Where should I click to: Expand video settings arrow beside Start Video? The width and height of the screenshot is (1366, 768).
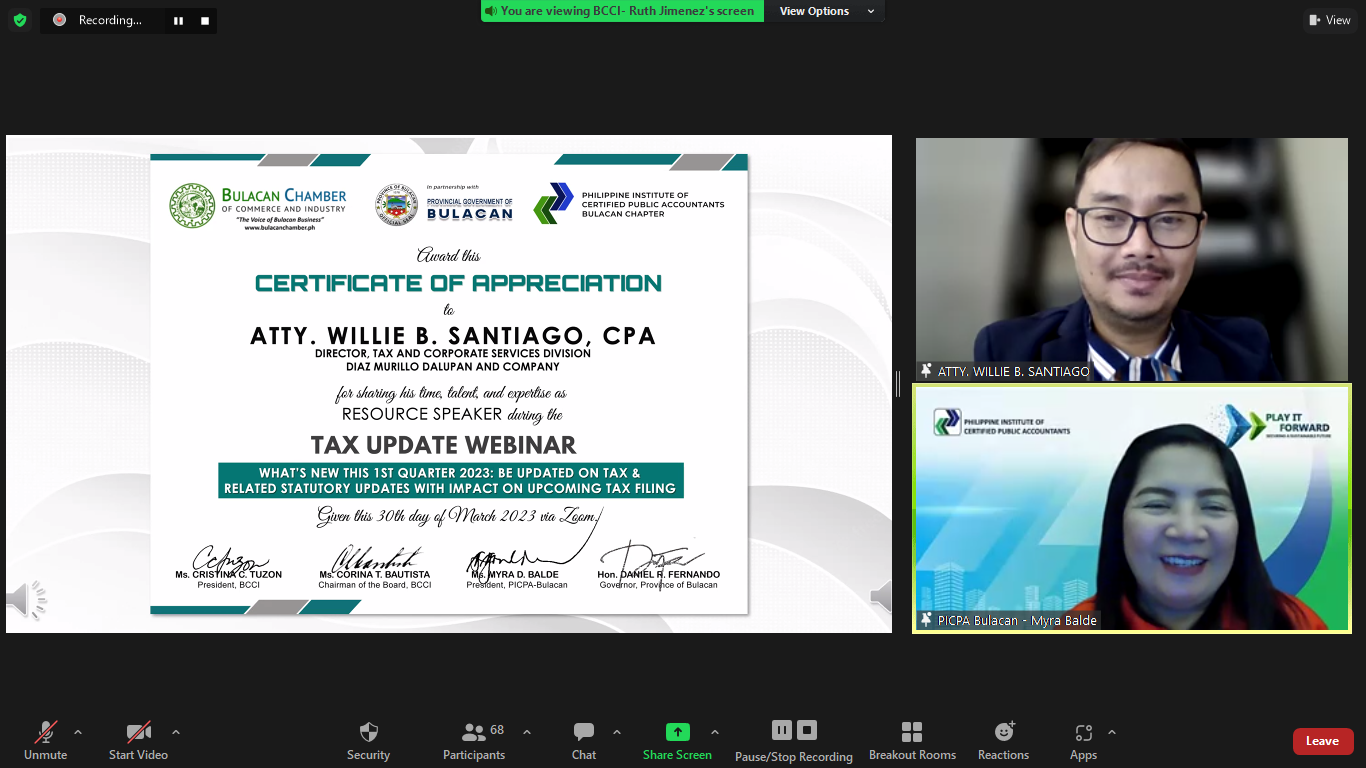176,732
